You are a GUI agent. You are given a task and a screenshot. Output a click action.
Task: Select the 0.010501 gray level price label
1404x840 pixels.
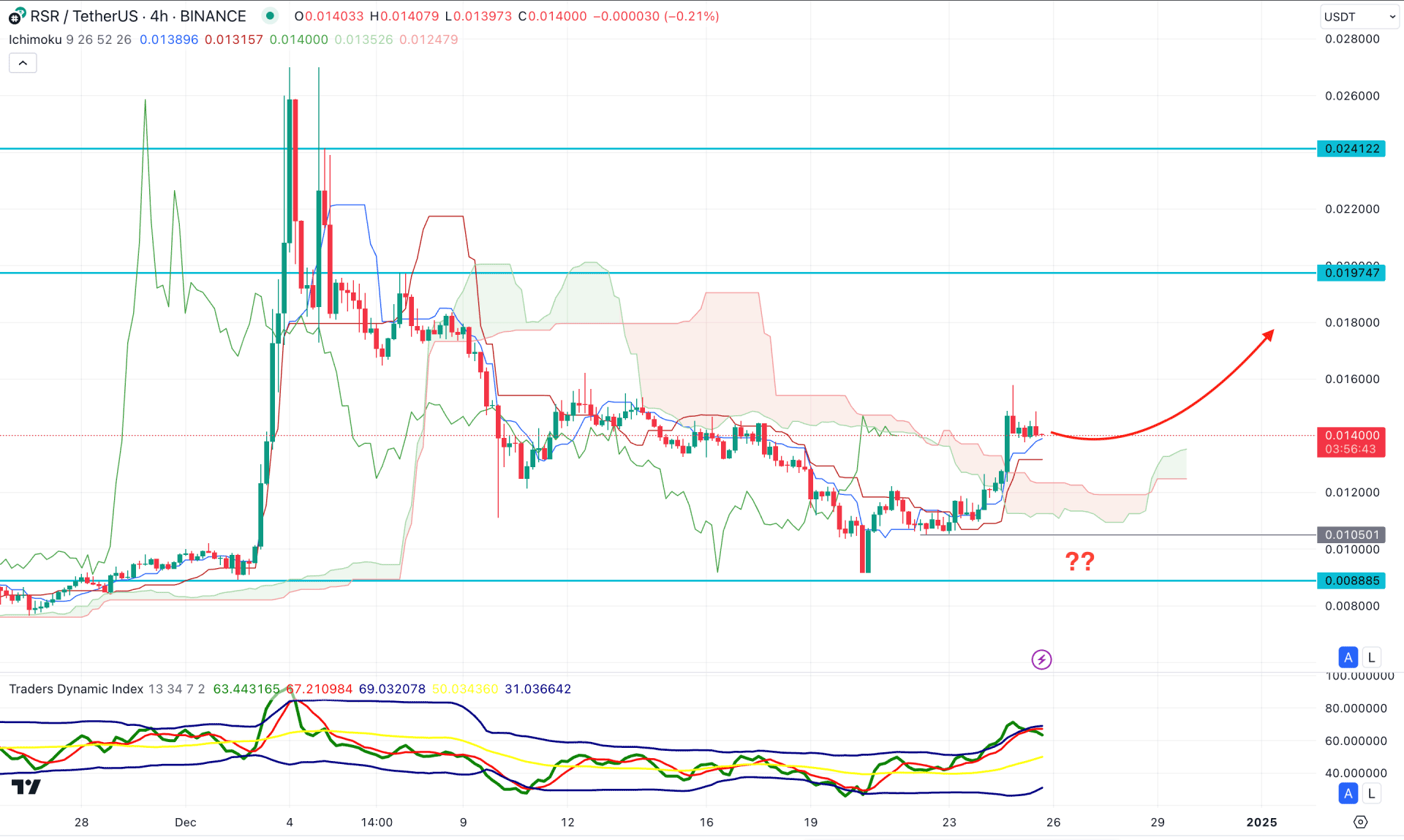pyautogui.click(x=1351, y=534)
